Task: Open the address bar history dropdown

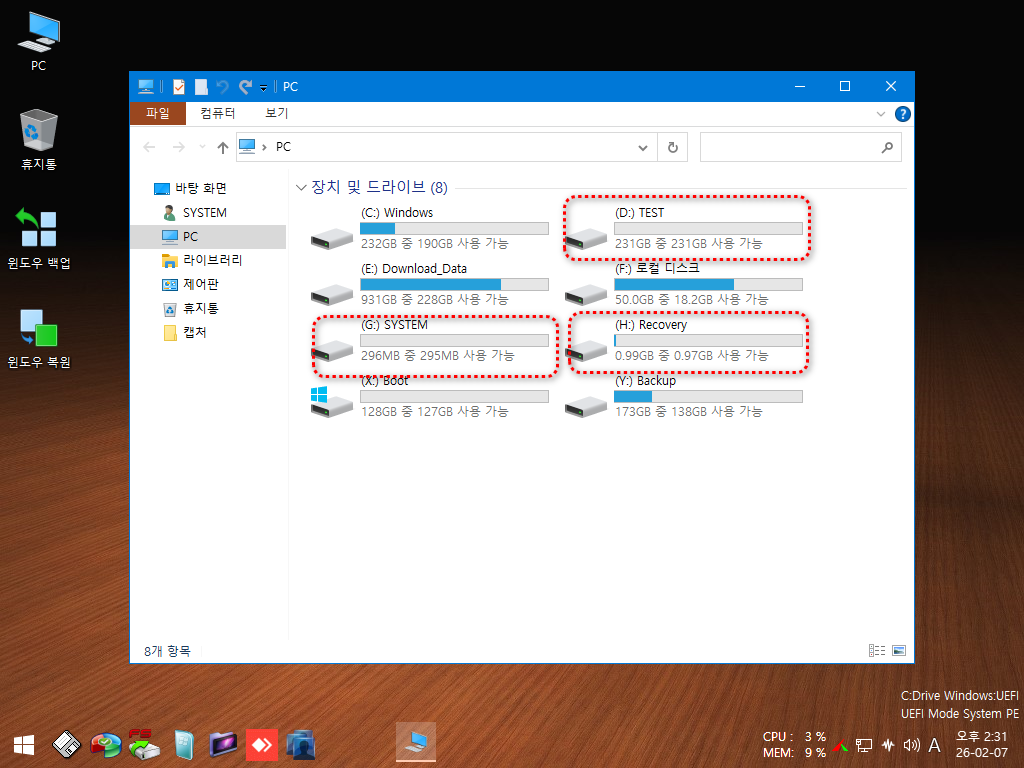Action: [643, 148]
